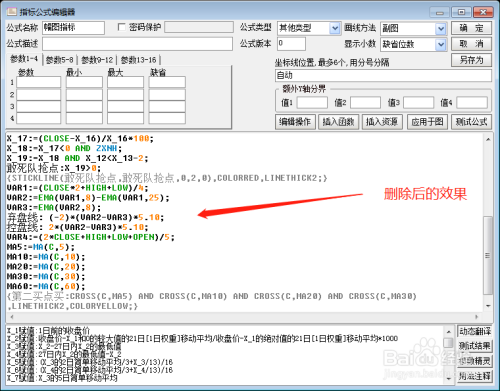The width and height of the screenshot is (500, 391).
Task: Click the row 1 参数 name field
Action: point(39,82)
